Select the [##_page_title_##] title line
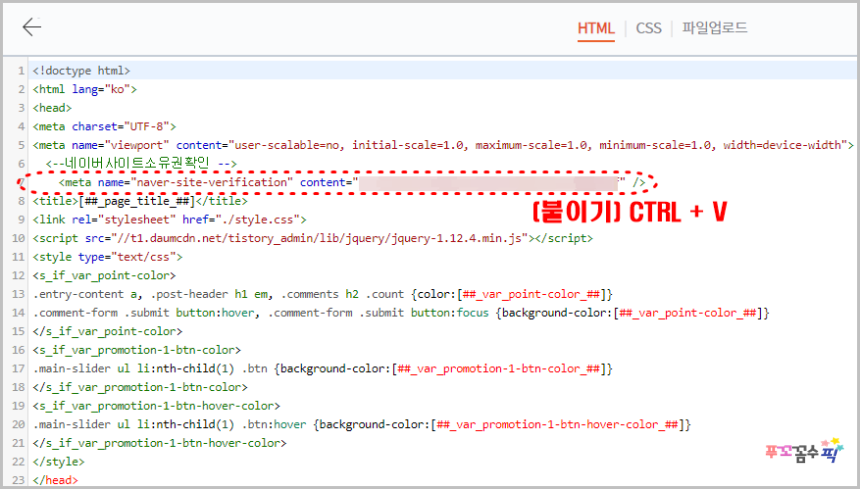Screen dimensions: 860x489 [x=140, y=201]
